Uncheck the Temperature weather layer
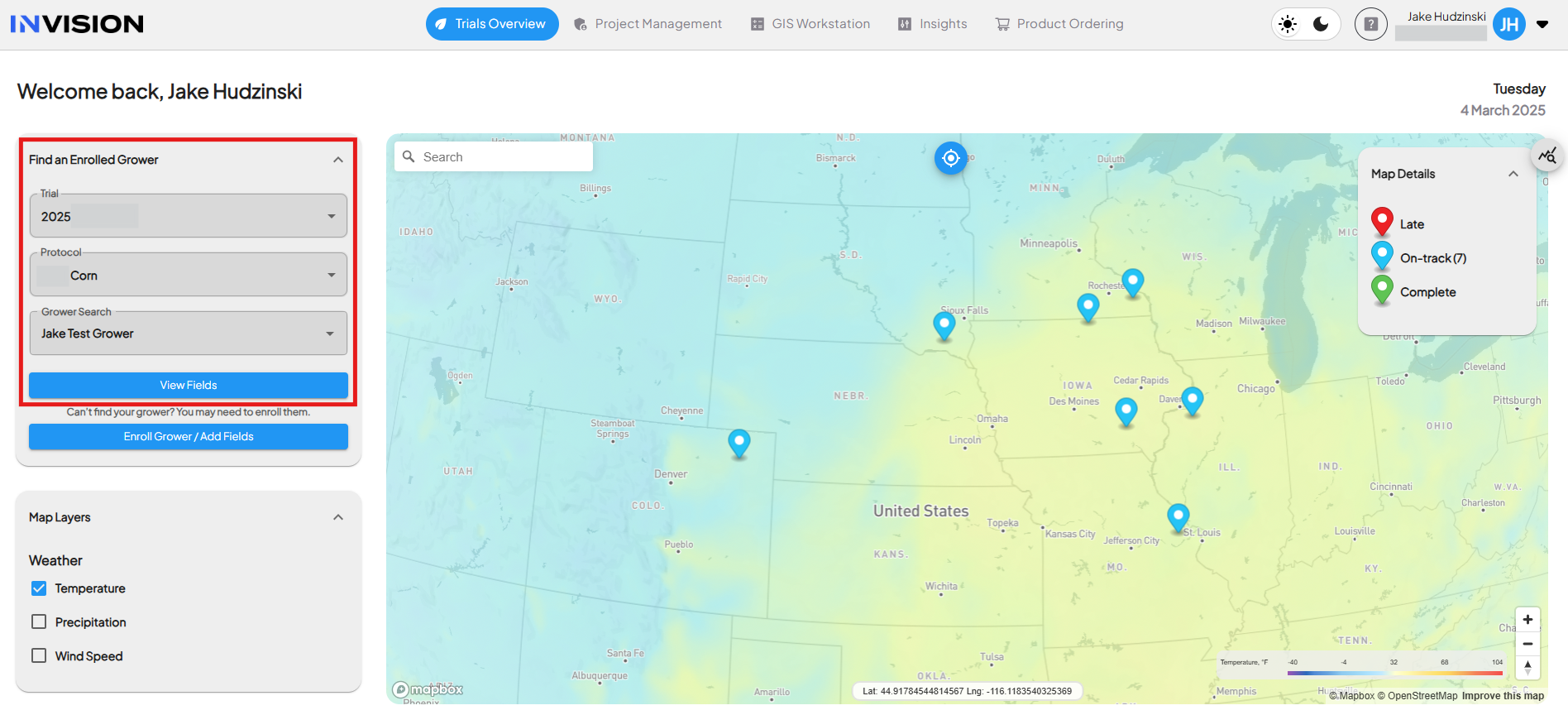The width and height of the screenshot is (1568, 715). 39,588
